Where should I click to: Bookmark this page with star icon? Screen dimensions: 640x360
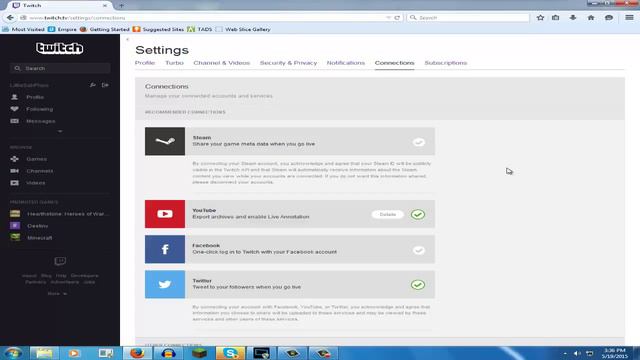click(540, 18)
